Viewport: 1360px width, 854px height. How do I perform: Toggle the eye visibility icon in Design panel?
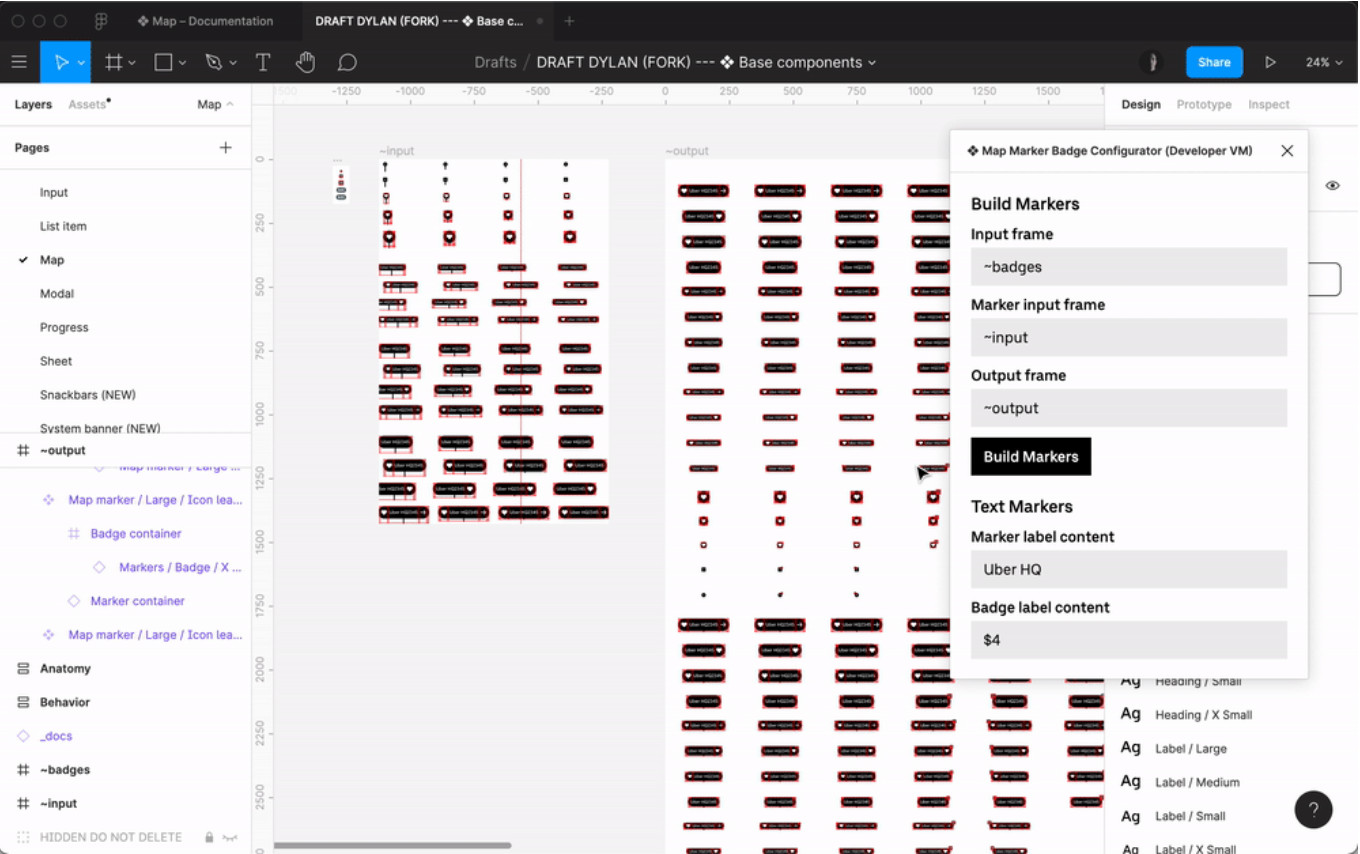(1332, 185)
